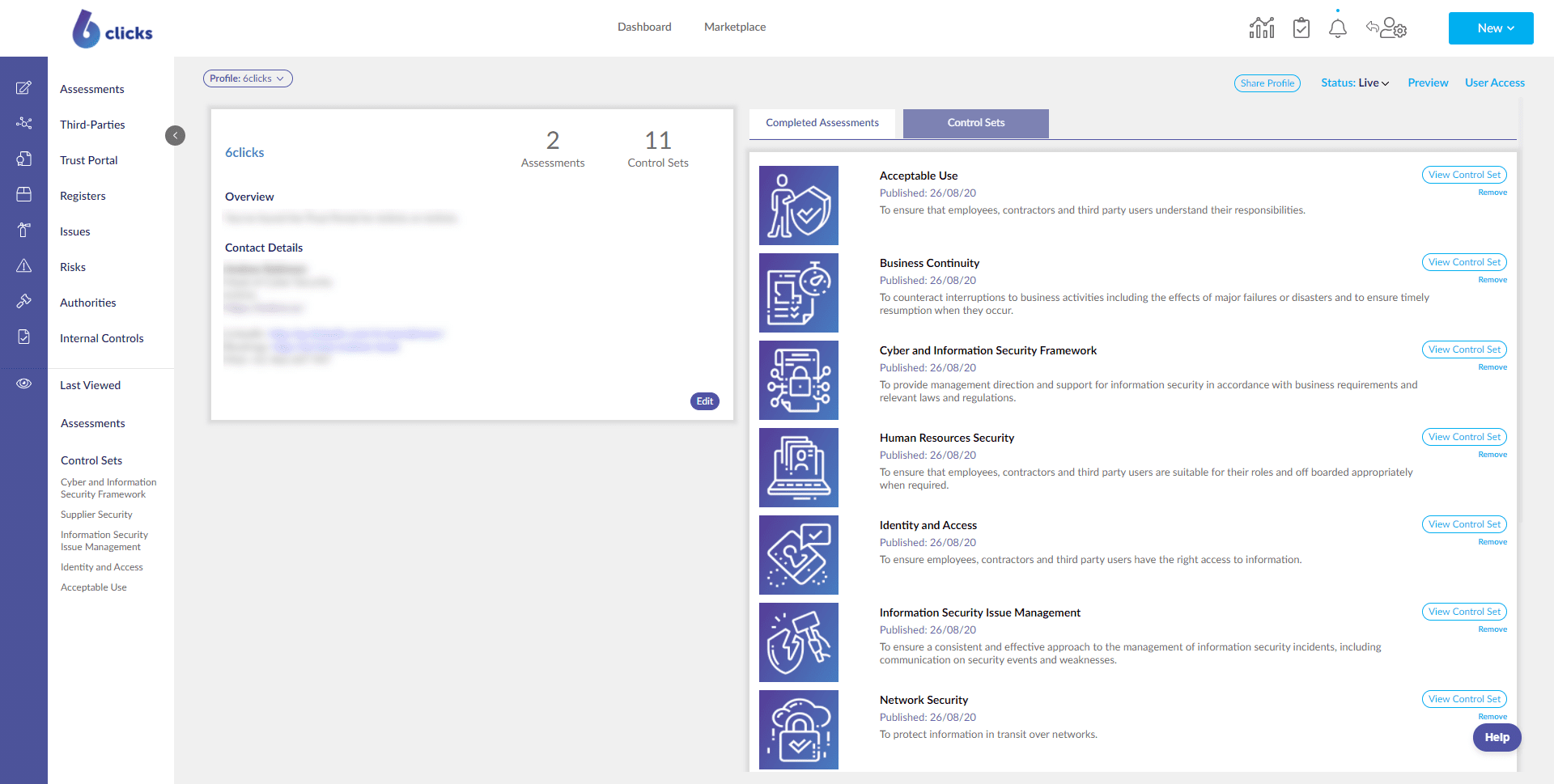Click the Network Security thumbnail image
The image size is (1554, 784).
coord(798,729)
